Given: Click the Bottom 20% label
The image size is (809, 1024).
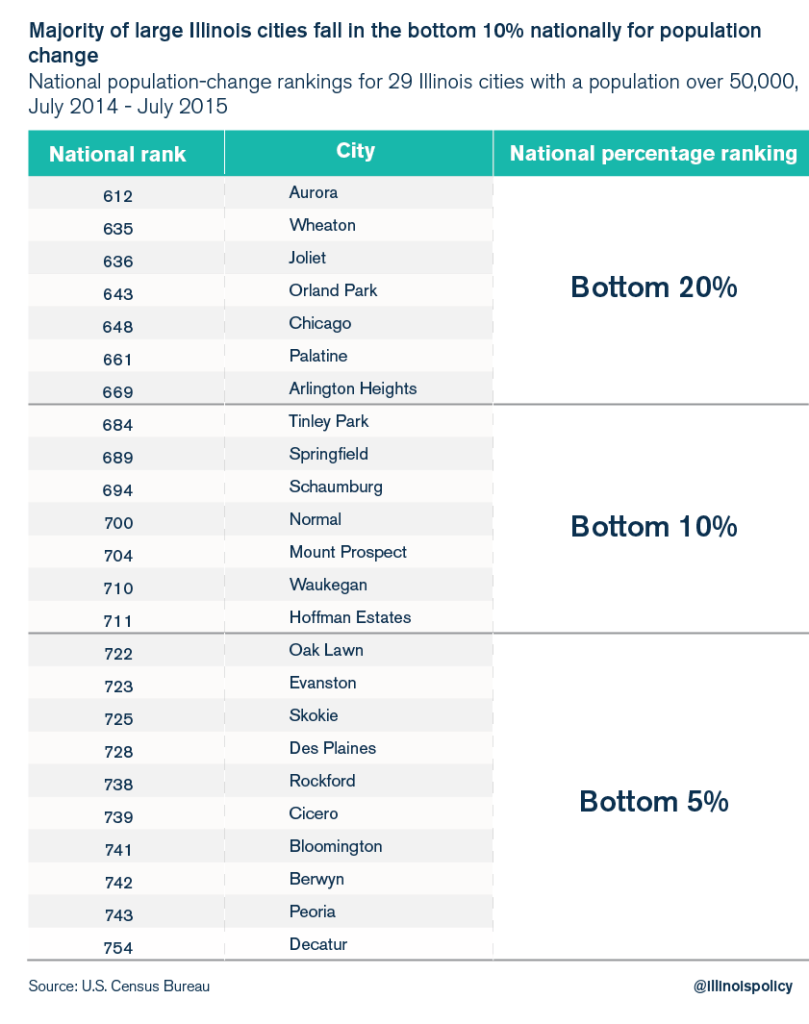Looking at the screenshot, I should 653,288.
